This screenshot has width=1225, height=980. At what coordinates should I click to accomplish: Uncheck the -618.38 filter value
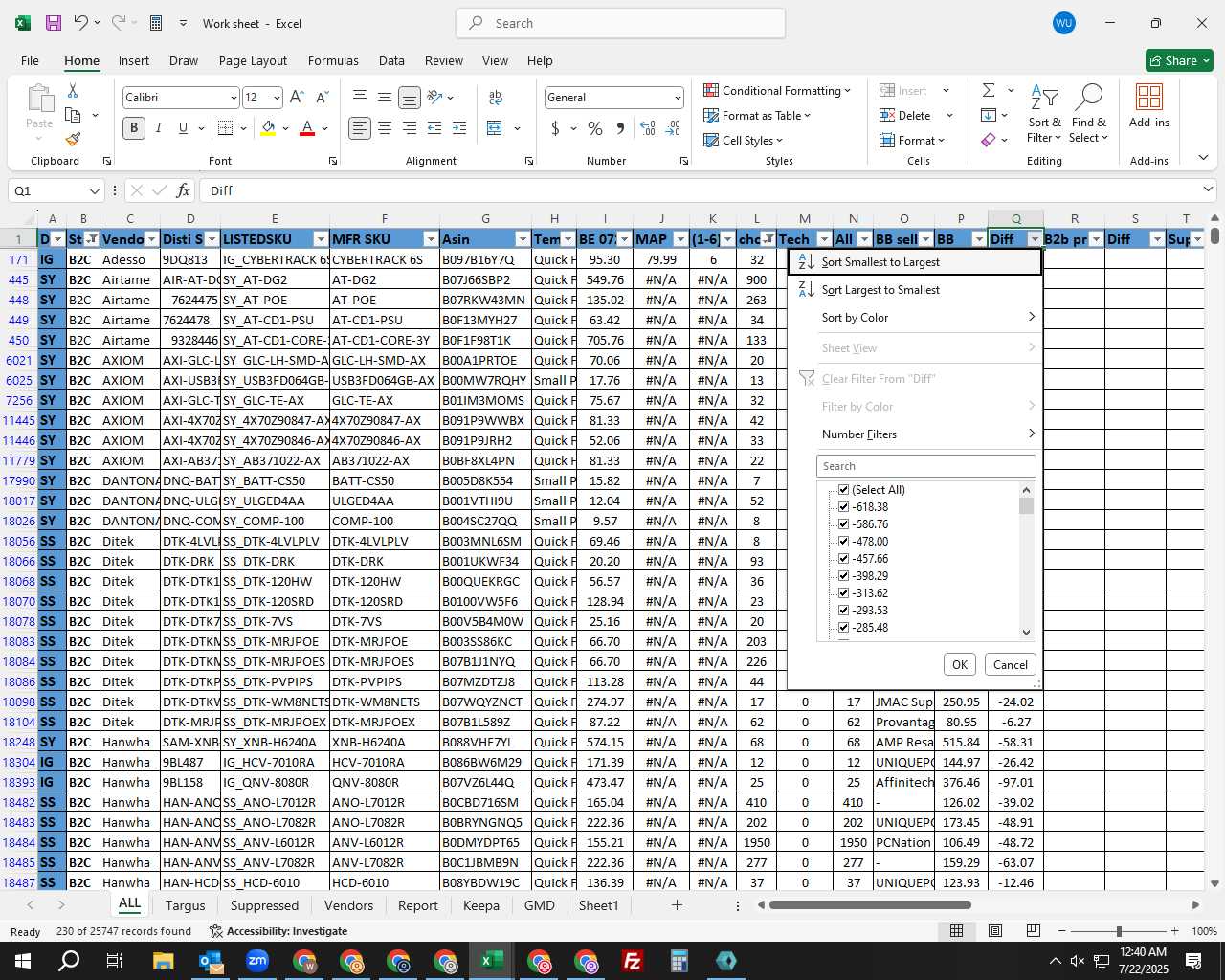(x=843, y=507)
